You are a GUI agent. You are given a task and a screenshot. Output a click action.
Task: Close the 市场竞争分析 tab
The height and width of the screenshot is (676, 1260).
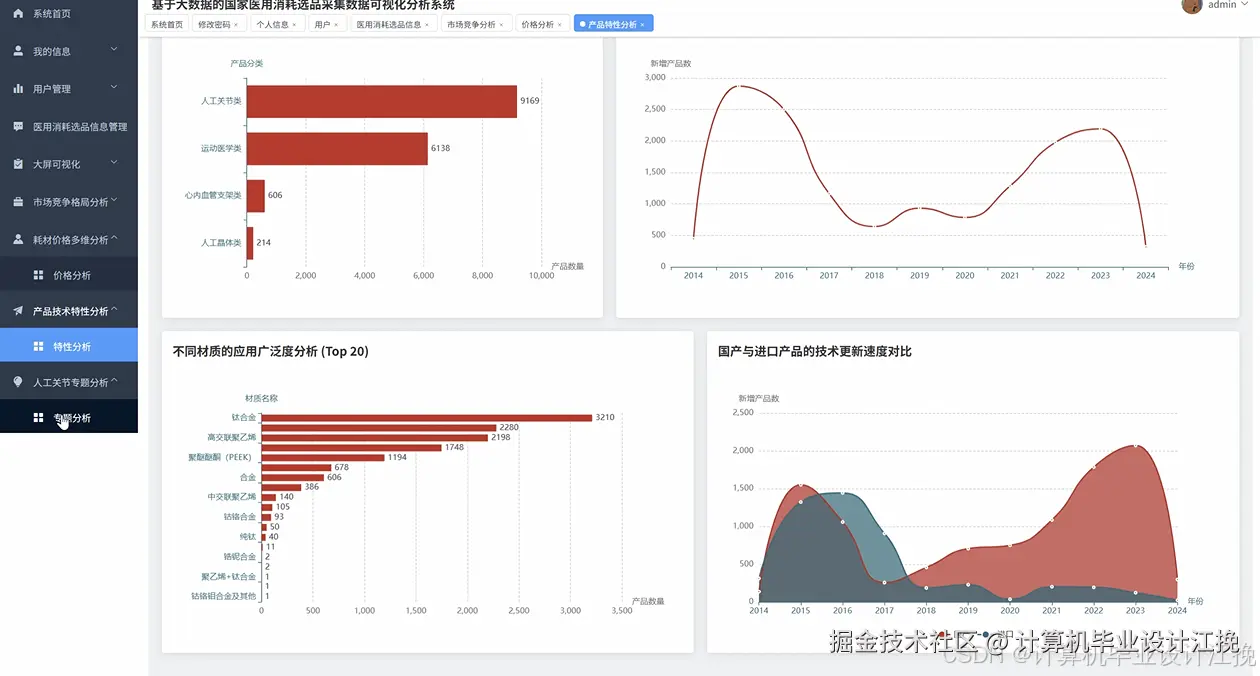coord(502,24)
